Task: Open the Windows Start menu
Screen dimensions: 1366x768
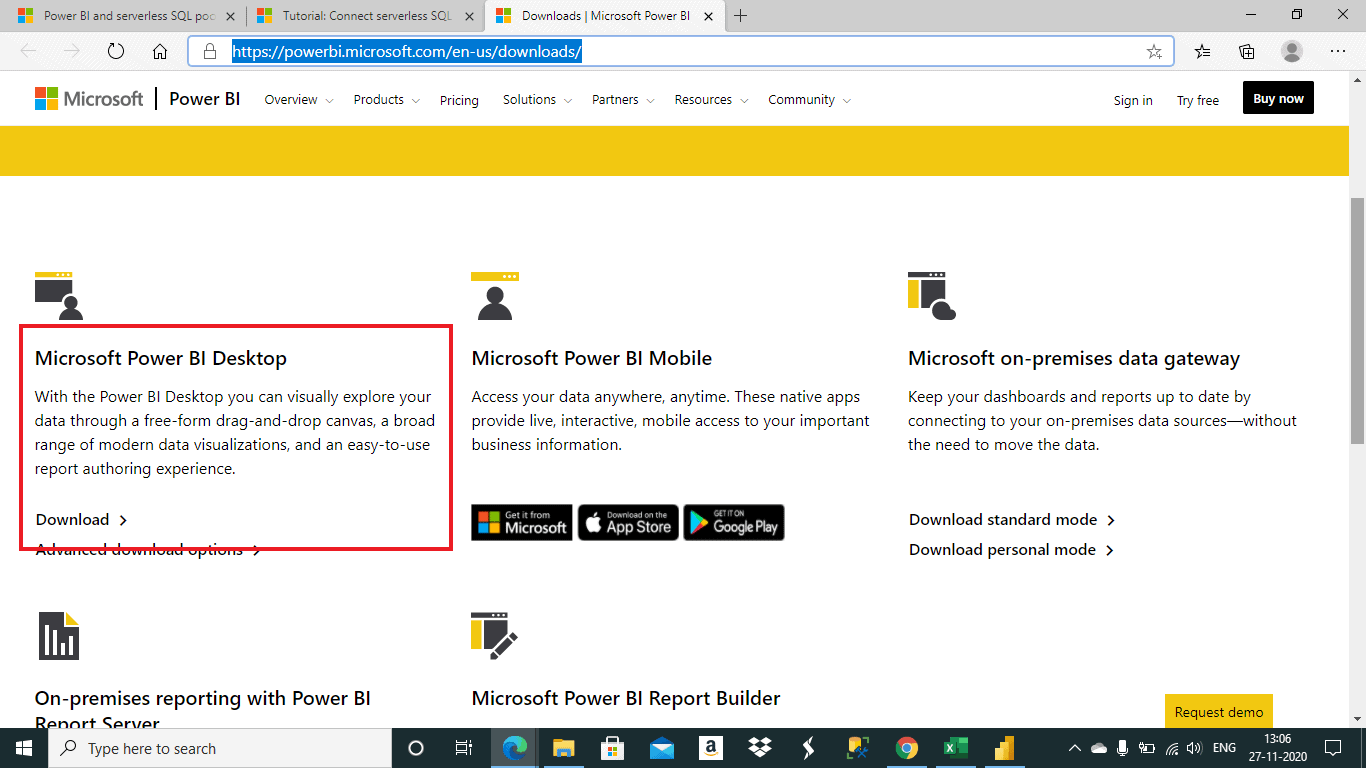Action: coord(23,748)
